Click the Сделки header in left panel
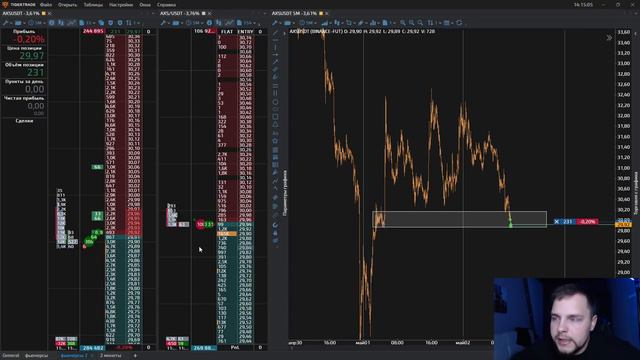 24,121
